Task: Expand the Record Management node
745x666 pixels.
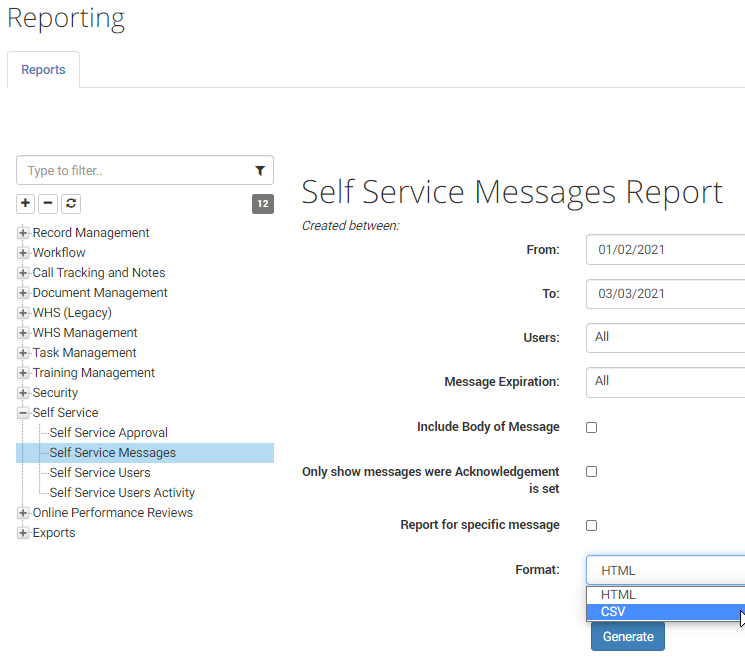Action: coord(22,233)
